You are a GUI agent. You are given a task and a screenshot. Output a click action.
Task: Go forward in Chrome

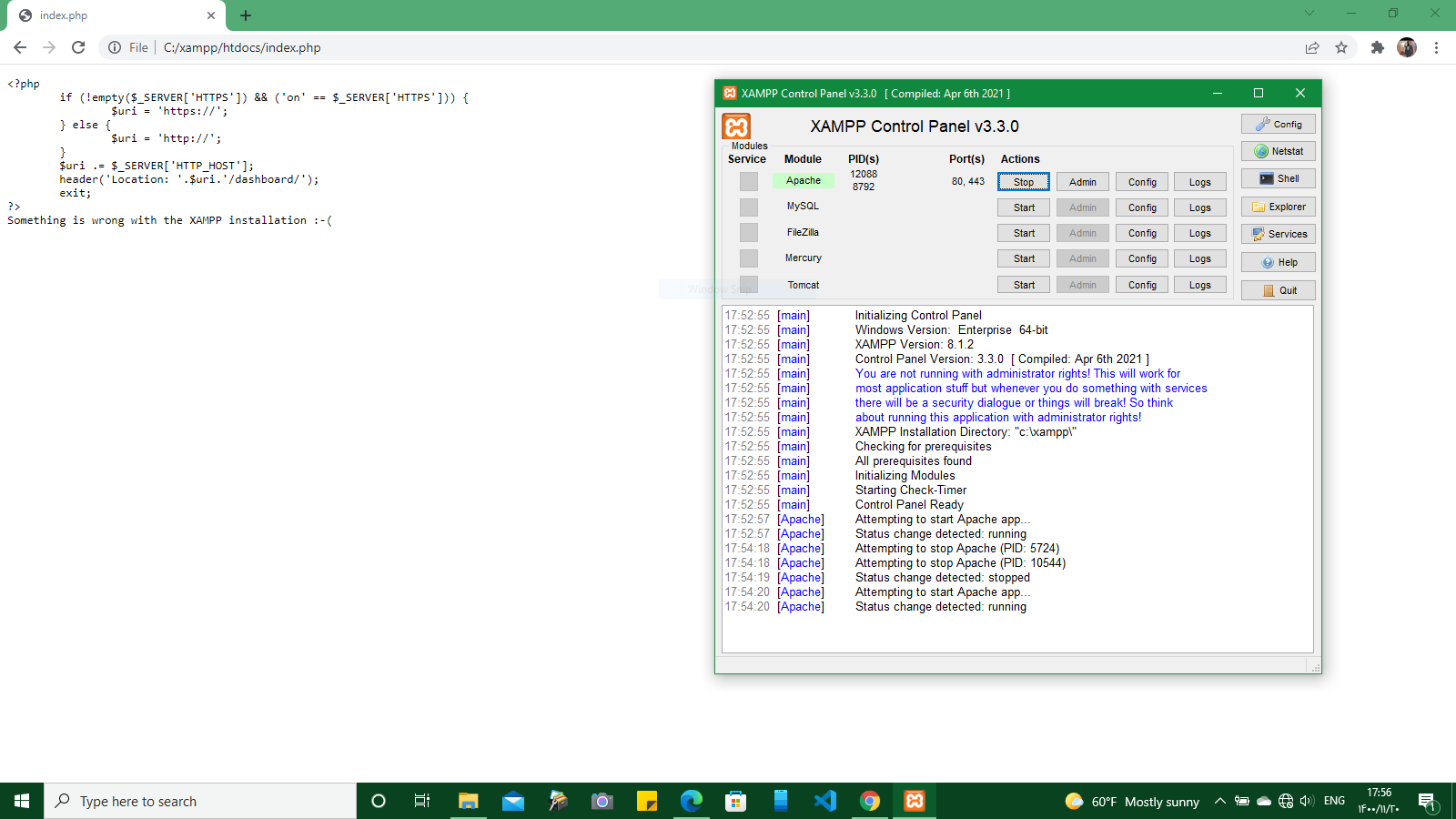tap(49, 47)
